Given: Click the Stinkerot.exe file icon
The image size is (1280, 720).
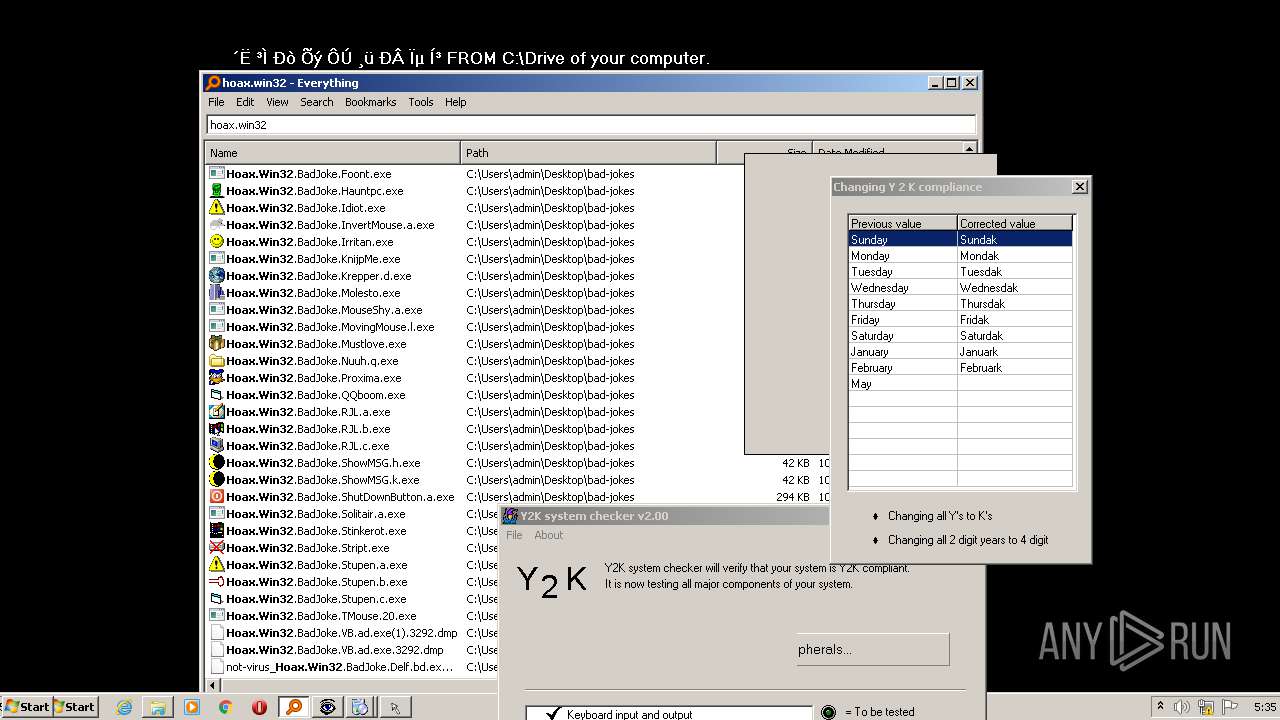Looking at the screenshot, I should [x=216, y=530].
